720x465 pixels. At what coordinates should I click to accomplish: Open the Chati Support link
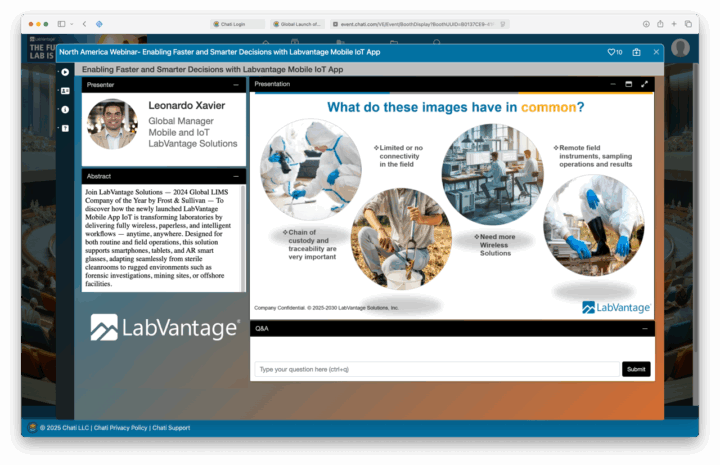(x=172, y=427)
